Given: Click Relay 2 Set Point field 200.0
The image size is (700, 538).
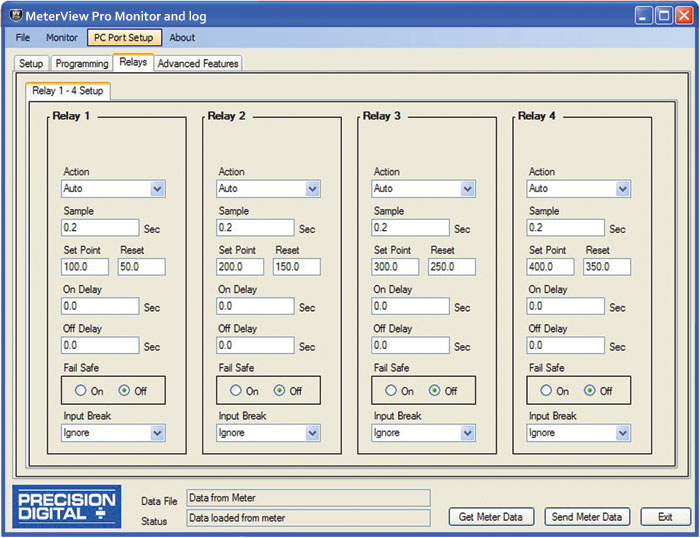Looking at the screenshot, I should pyautogui.click(x=240, y=267).
